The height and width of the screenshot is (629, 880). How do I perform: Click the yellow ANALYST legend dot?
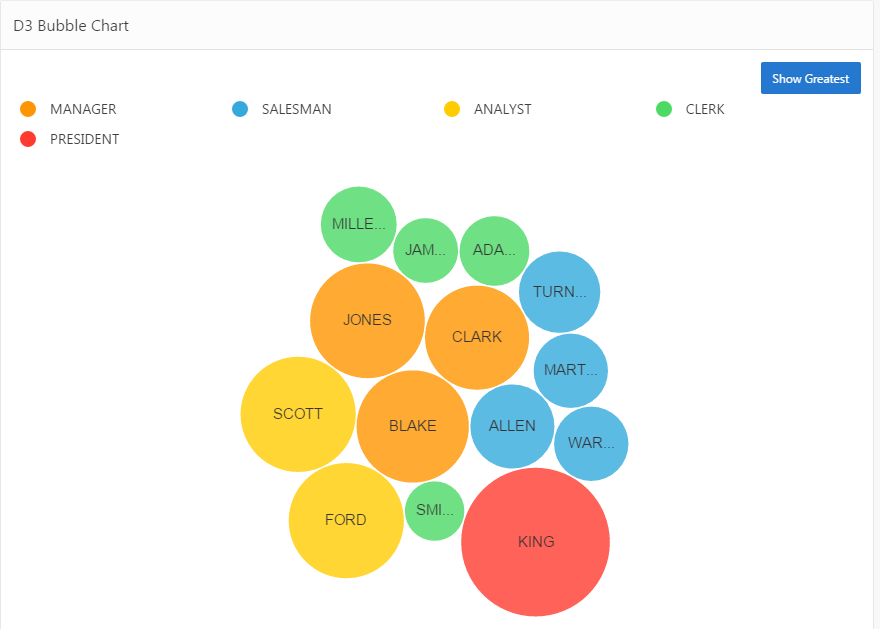point(452,108)
